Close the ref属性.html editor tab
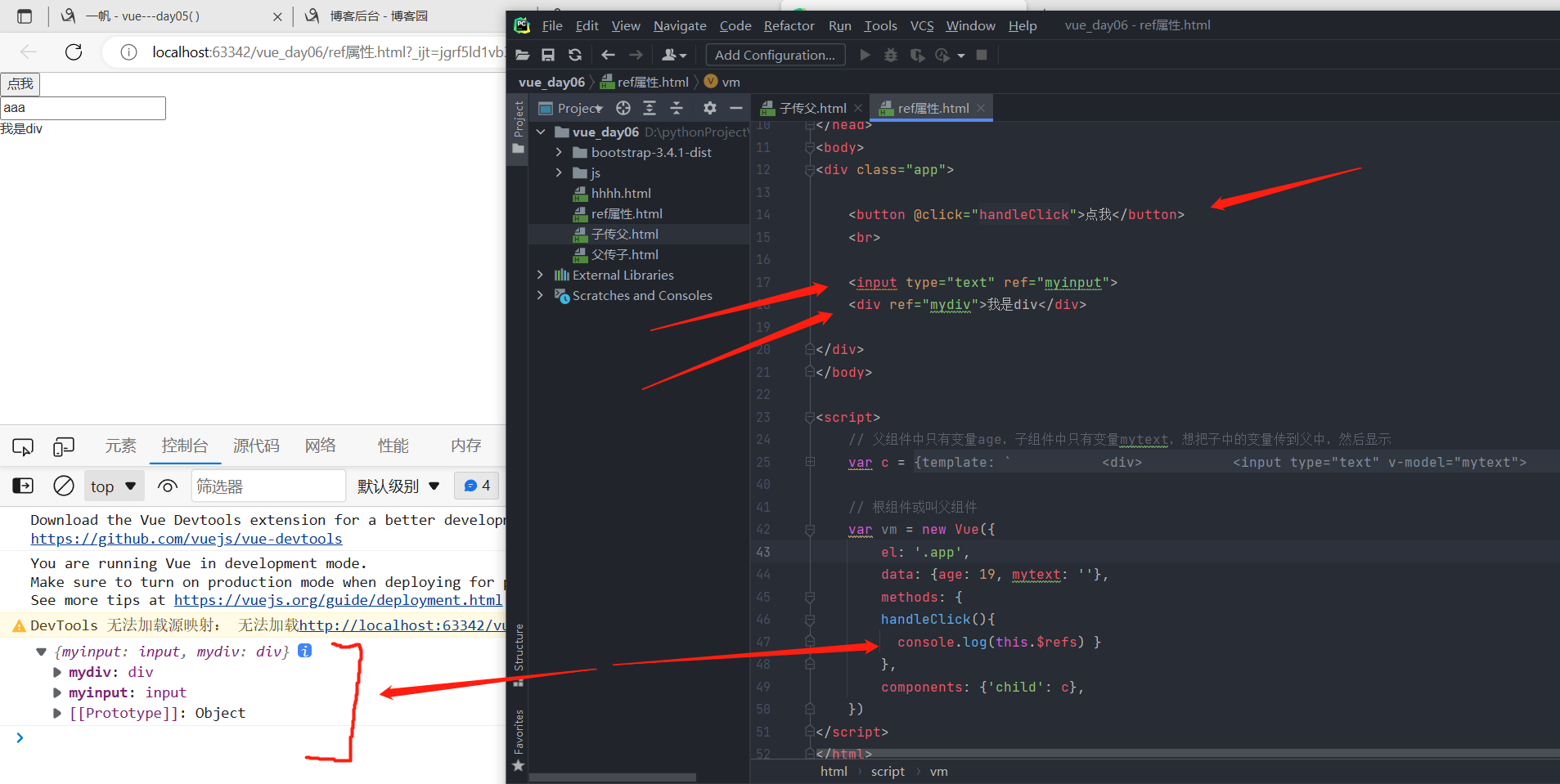This screenshot has width=1560, height=784. [981, 108]
